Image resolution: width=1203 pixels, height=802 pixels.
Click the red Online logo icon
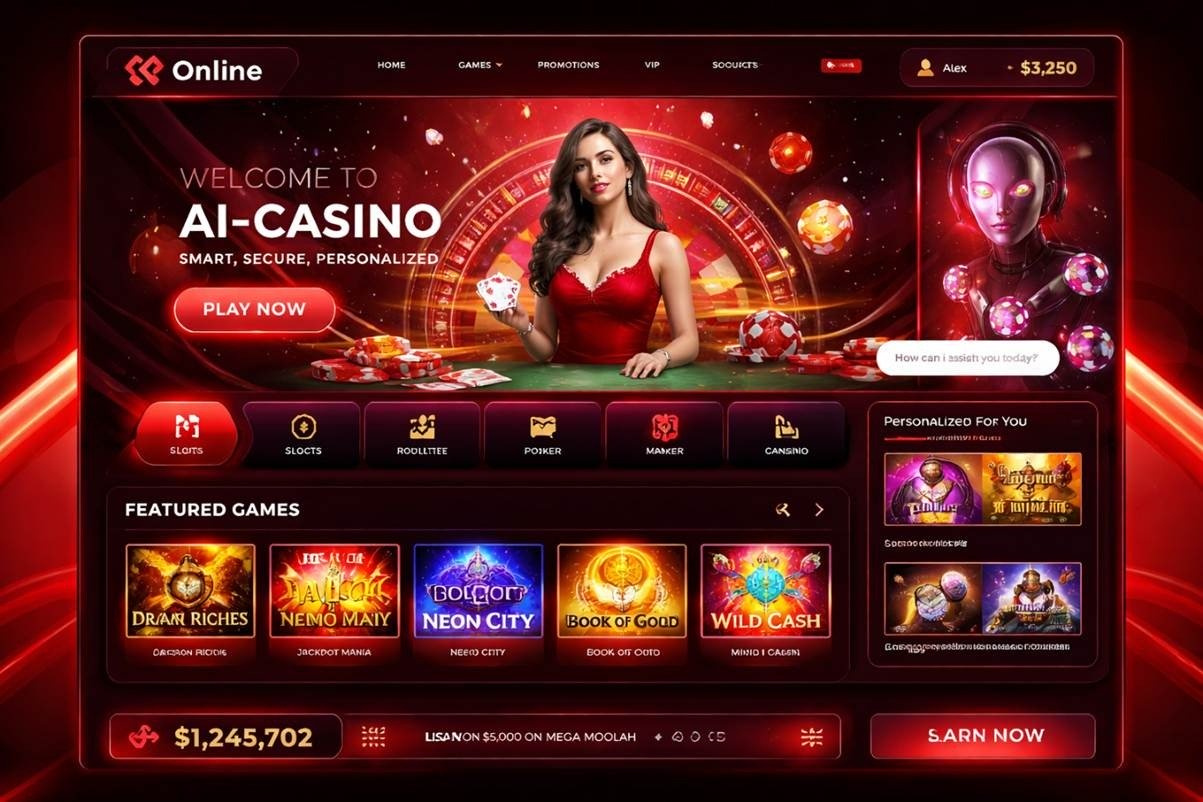(x=143, y=70)
